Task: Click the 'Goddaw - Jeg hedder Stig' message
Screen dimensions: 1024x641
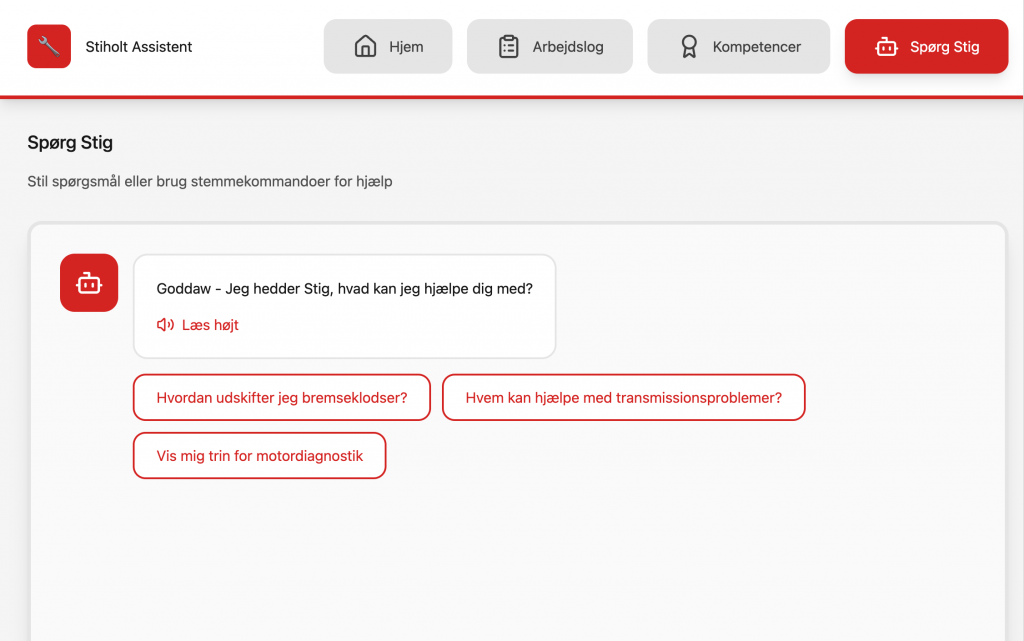Action: (344, 289)
